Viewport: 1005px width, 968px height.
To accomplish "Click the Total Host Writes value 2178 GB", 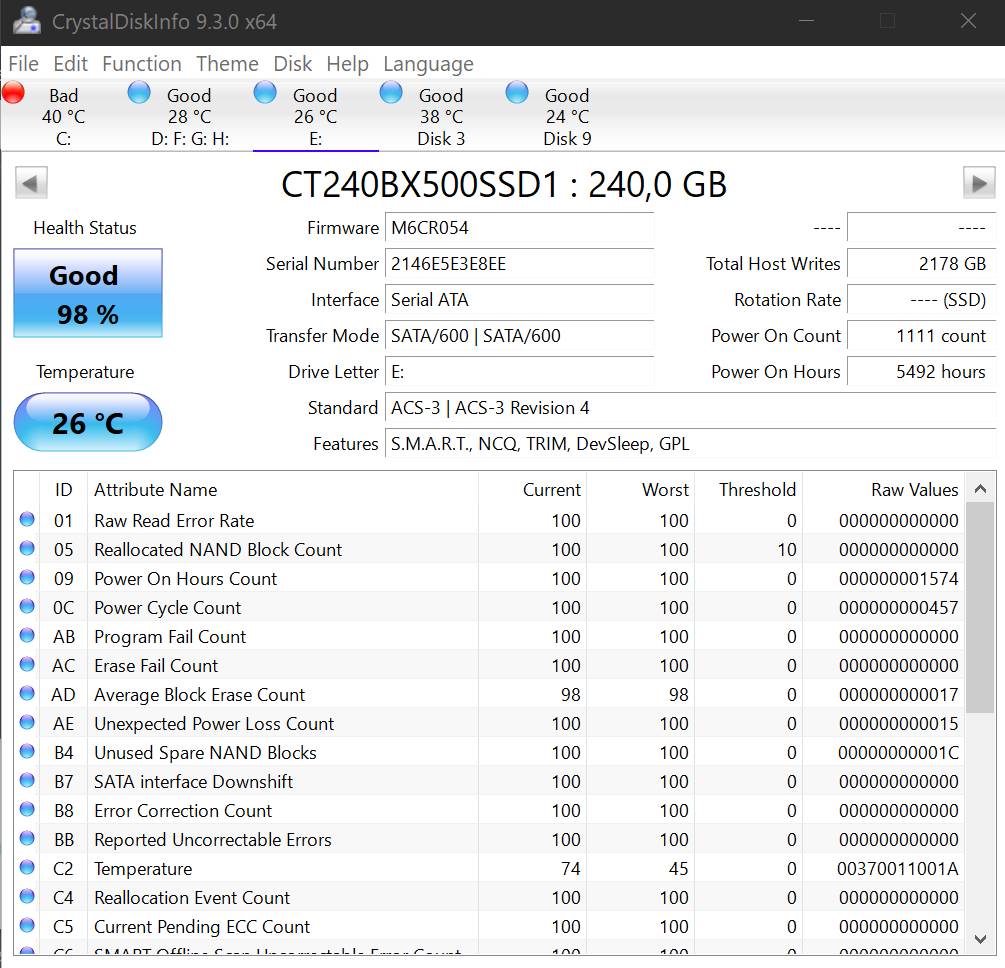I will [x=921, y=263].
